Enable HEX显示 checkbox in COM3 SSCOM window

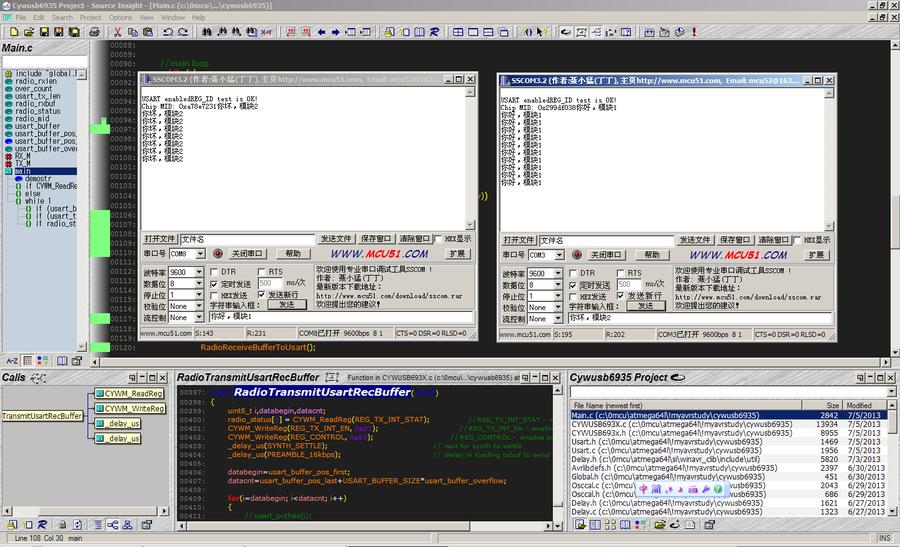coord(797,239)
